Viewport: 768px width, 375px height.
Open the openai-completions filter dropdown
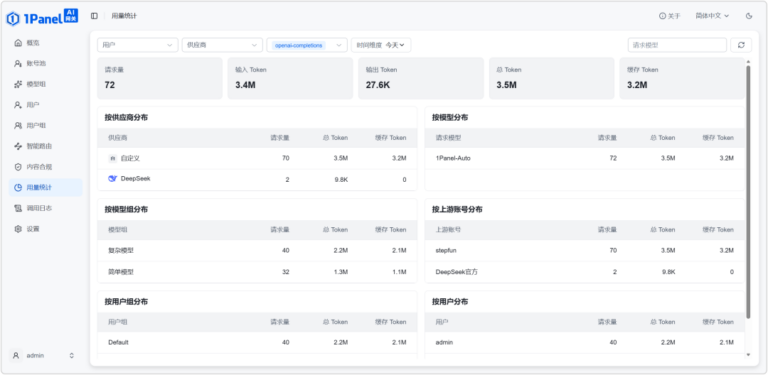(307, 45)
